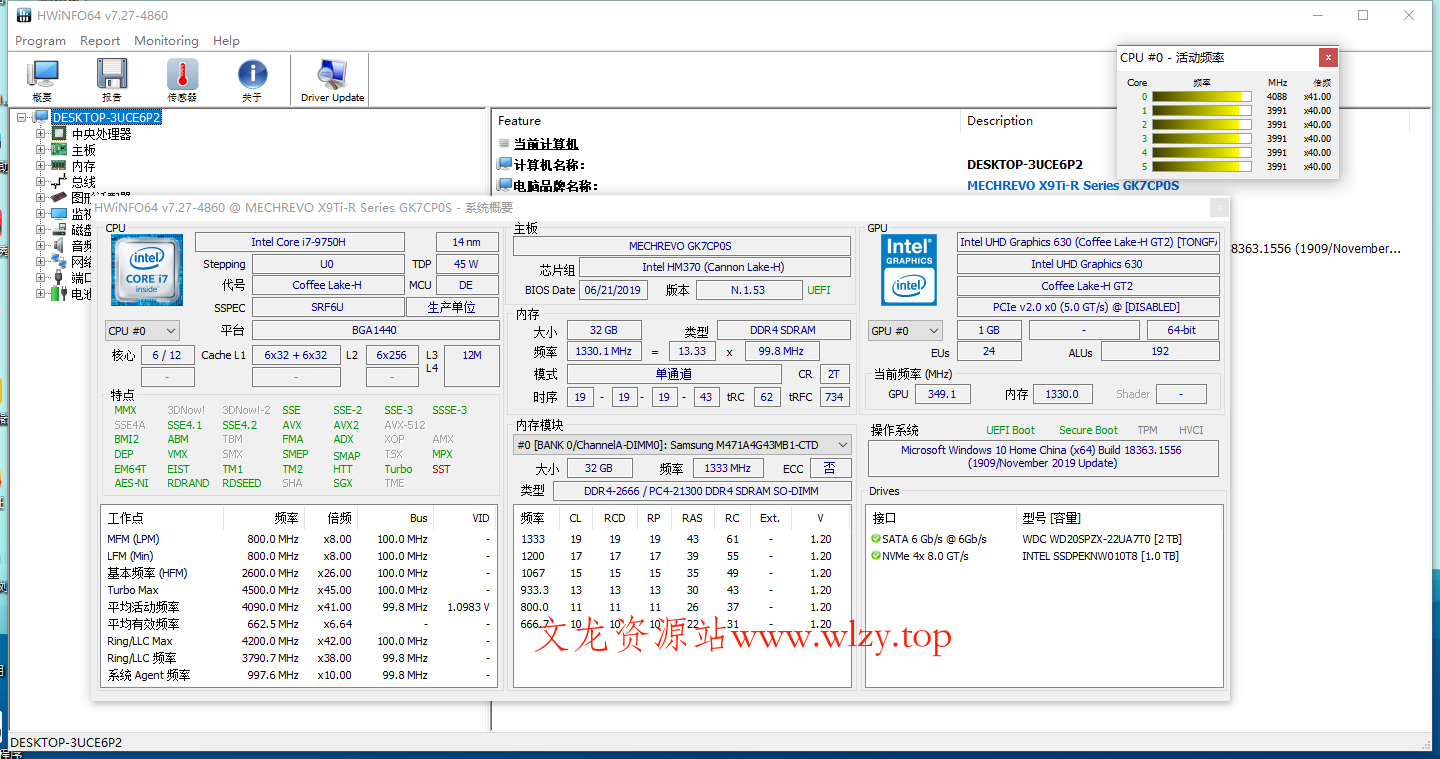Screen dimensions: 1440x759
Task: Open the Program menu
Action: click(x=40, y=41)
